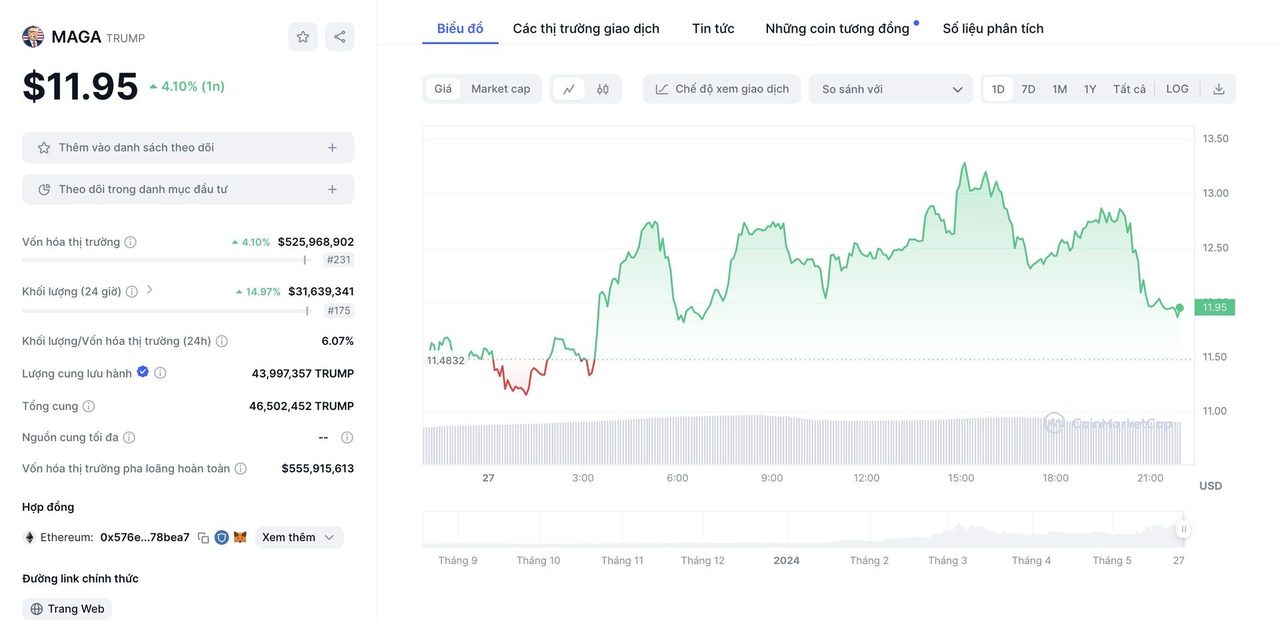The width and height of the screenshot is (1280, 620).
Task: Click the 11.4832 opening price label
Action: [446, 360]
